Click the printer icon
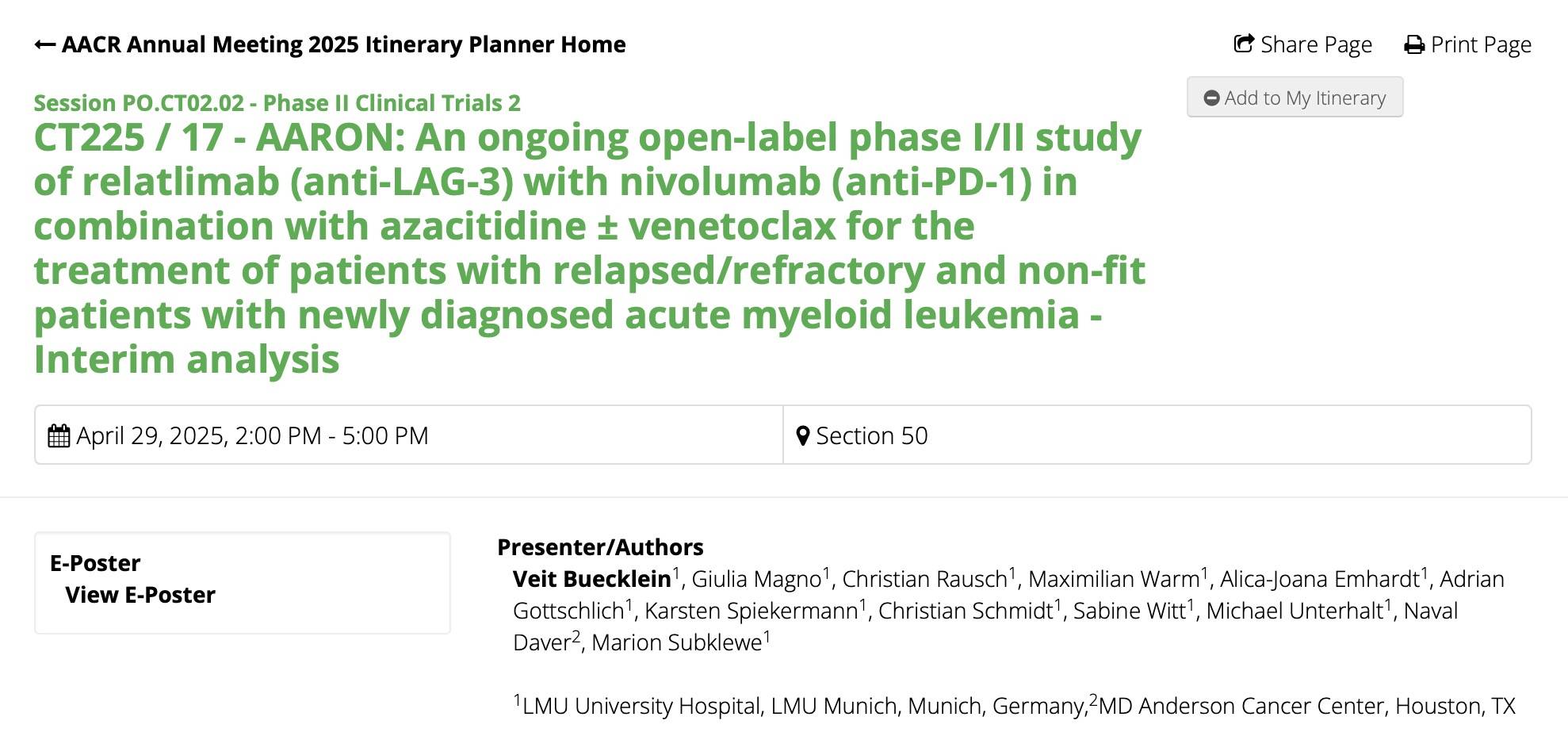The height and width of the screenshot is (736, 1568). point(1414,45)
